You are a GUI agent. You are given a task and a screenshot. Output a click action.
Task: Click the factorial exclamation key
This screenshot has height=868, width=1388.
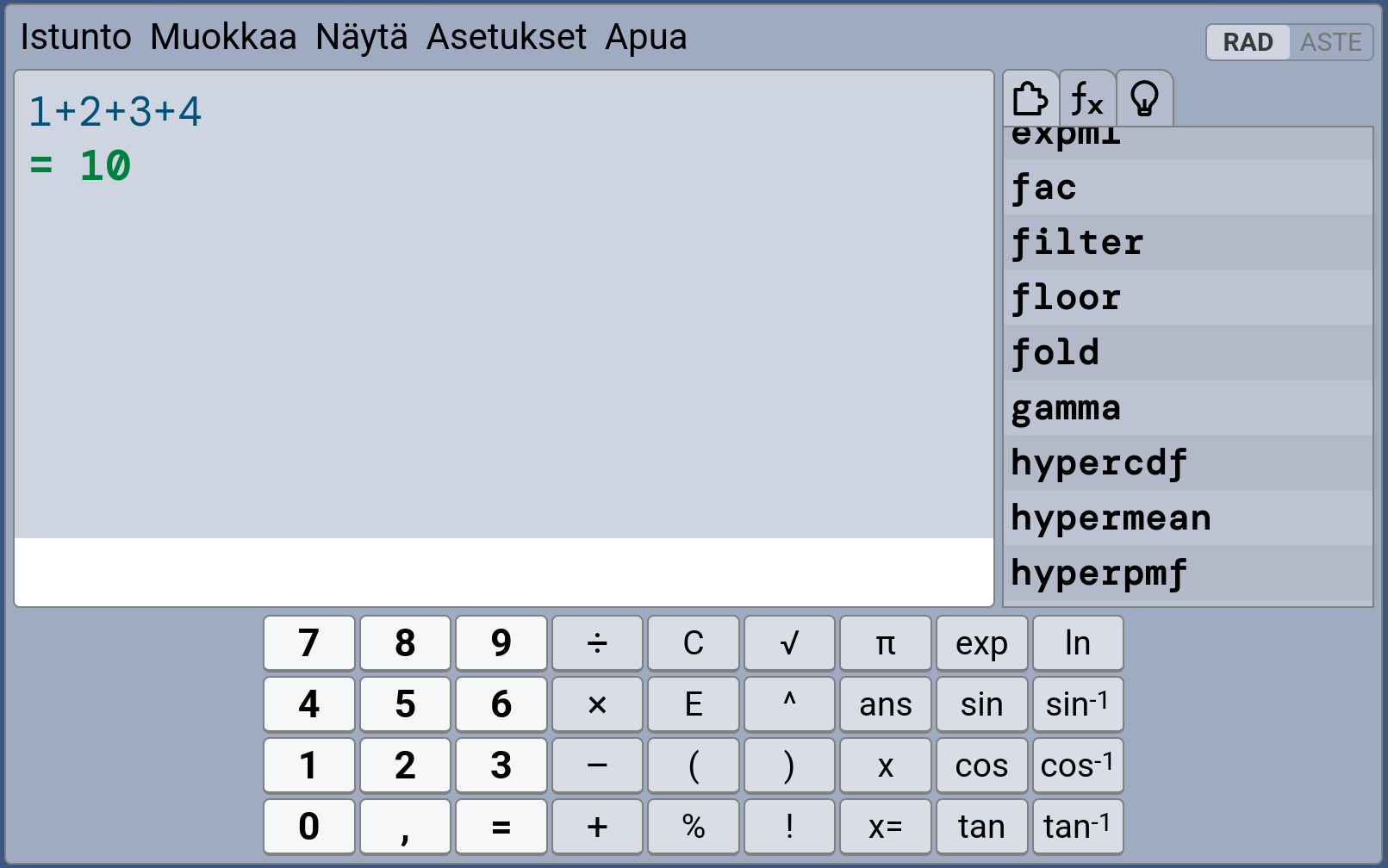[788, 827]
